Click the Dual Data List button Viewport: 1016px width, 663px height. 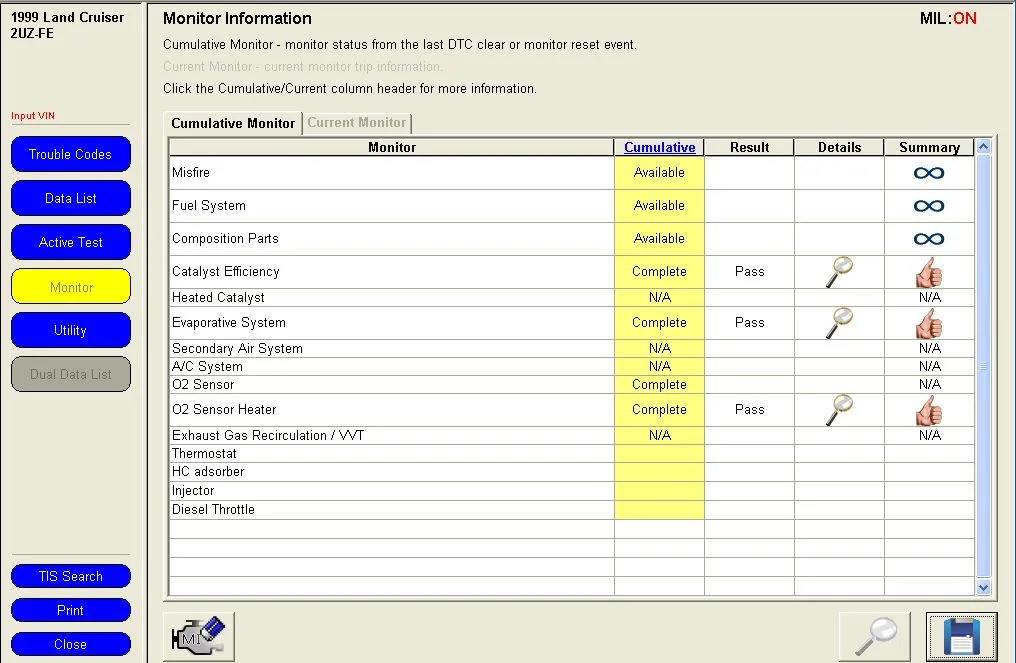click(71, 375)
